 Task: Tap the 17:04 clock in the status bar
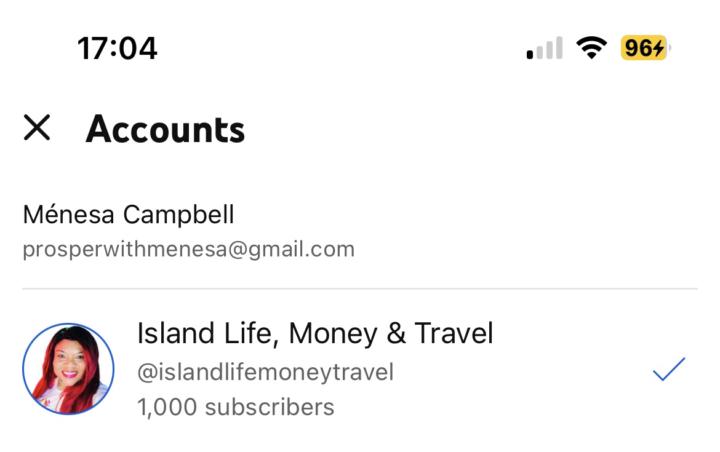pyautogui.click(x=117, y=48)
